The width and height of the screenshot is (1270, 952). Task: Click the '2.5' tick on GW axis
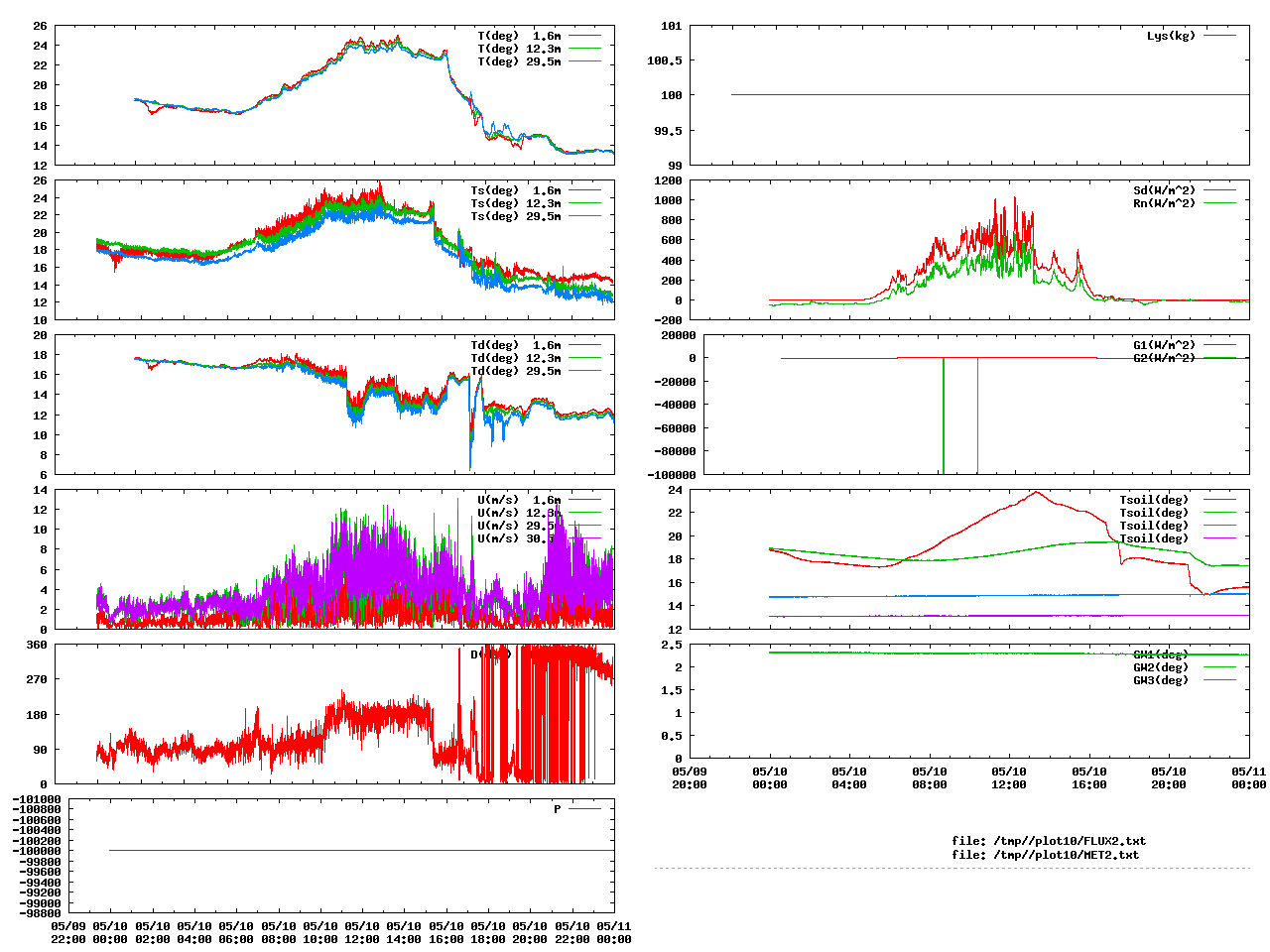coord(672,645)
